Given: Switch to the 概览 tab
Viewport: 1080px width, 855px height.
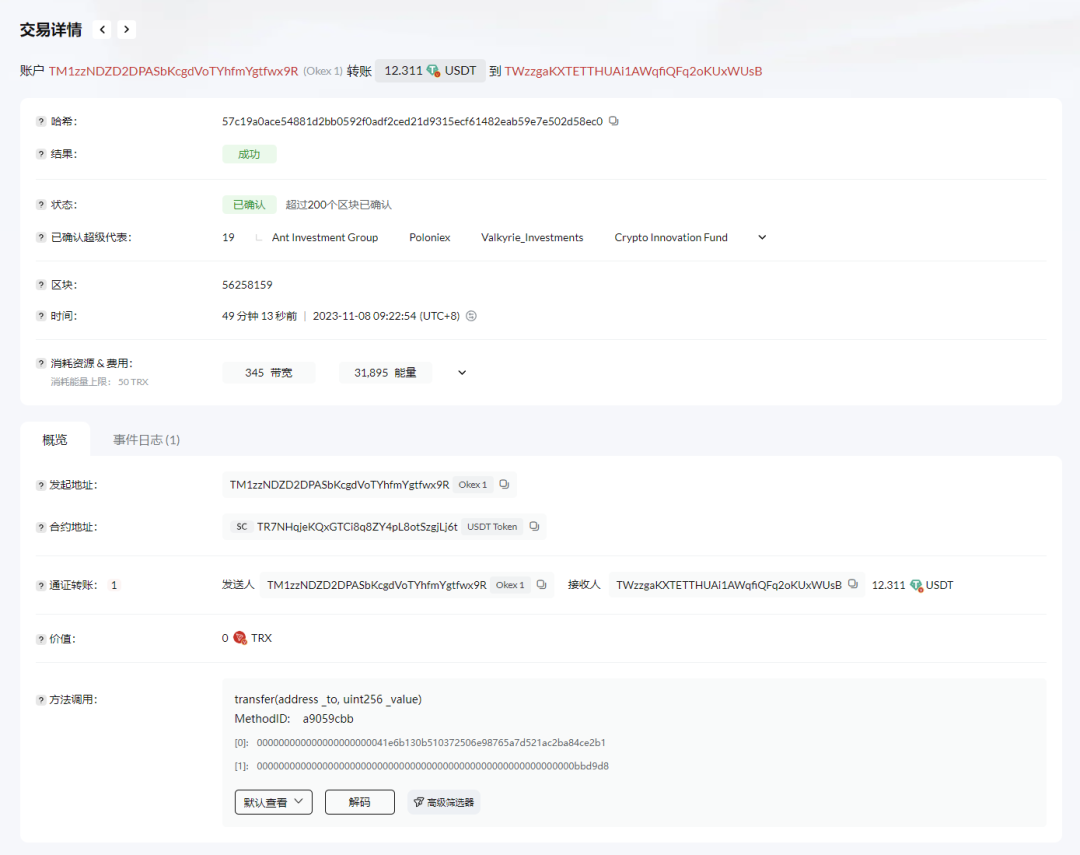Looking at the screenshot, I should tap(55, 440).
